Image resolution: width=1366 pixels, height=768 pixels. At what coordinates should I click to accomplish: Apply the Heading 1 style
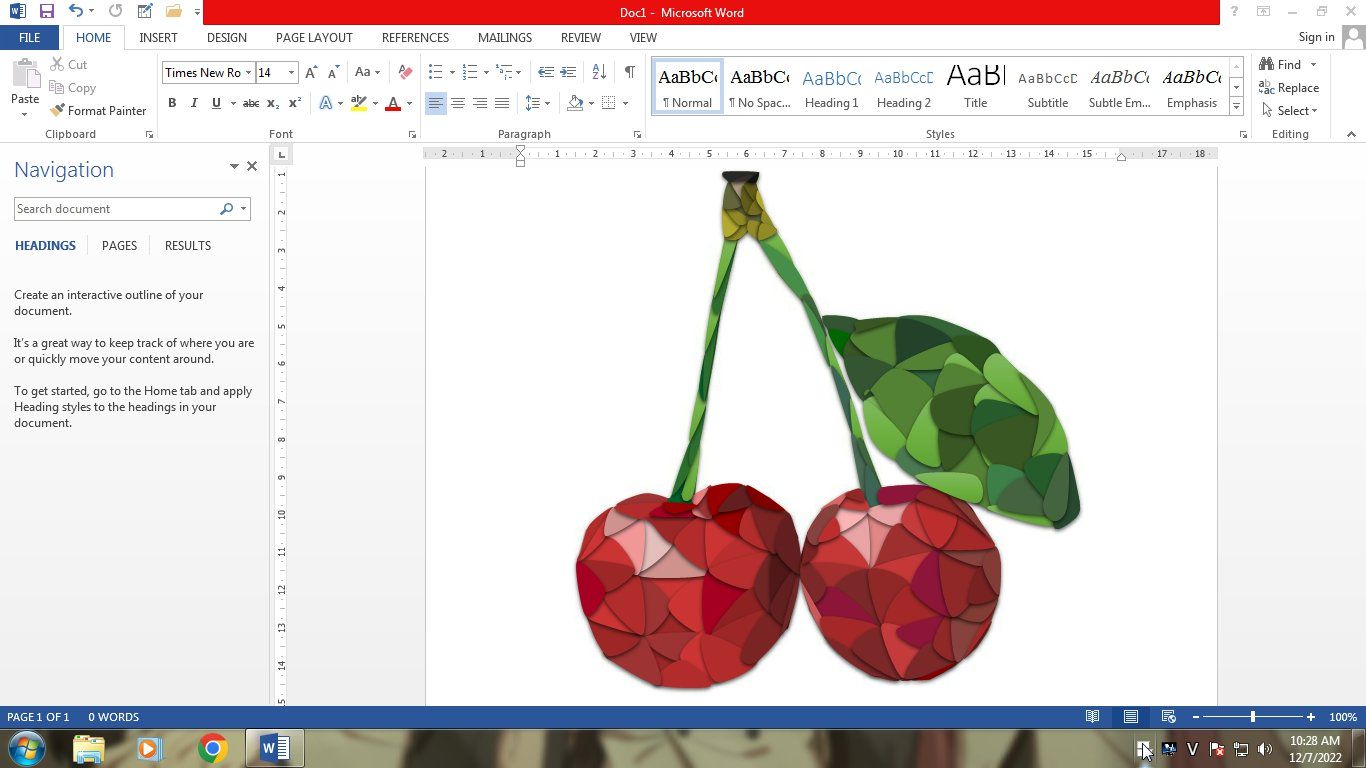point(831,88)
